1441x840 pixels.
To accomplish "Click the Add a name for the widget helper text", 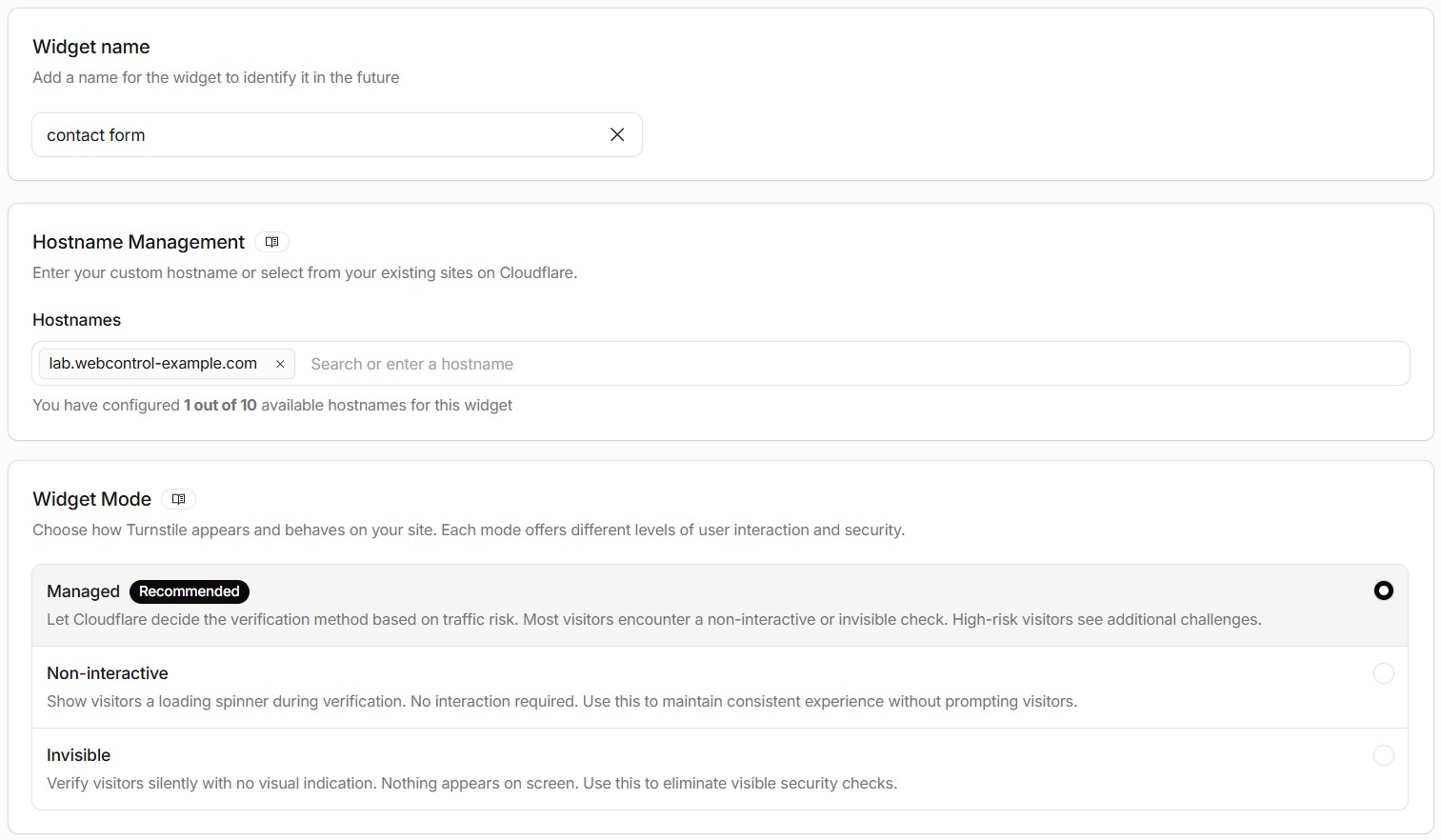I will pyautogui.click(x=216, y=77).
